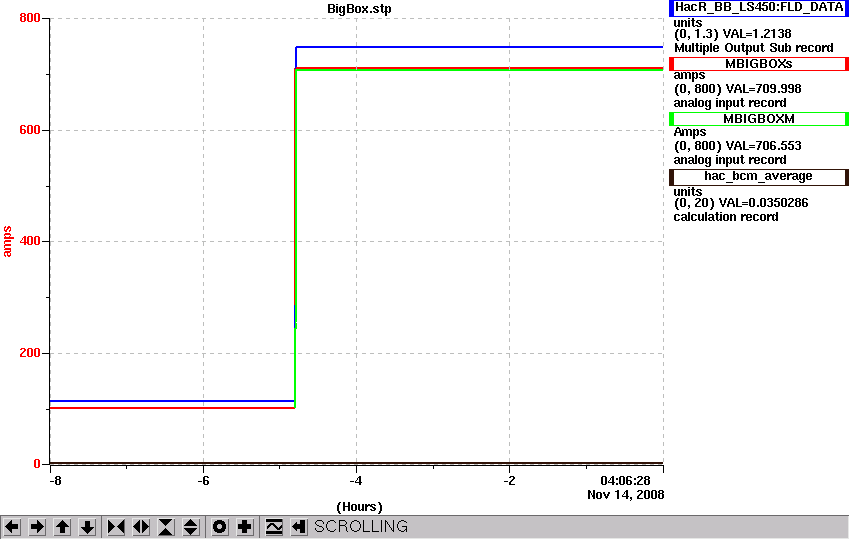Click the 400 y-axis tick label
Viewport: 849px width, 539px height.
(30, 241)
